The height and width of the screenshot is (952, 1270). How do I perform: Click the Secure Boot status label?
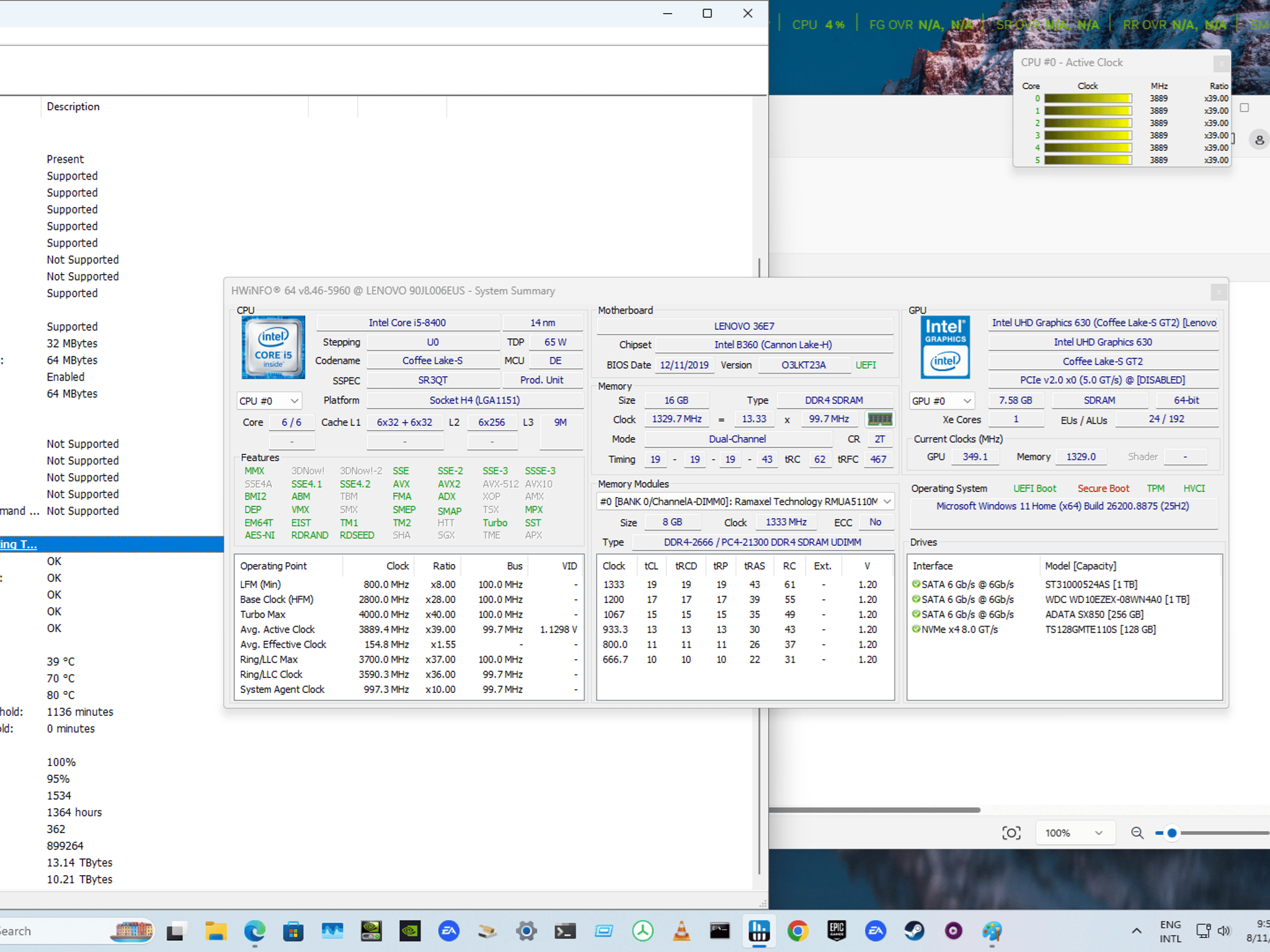[1103, 488]
